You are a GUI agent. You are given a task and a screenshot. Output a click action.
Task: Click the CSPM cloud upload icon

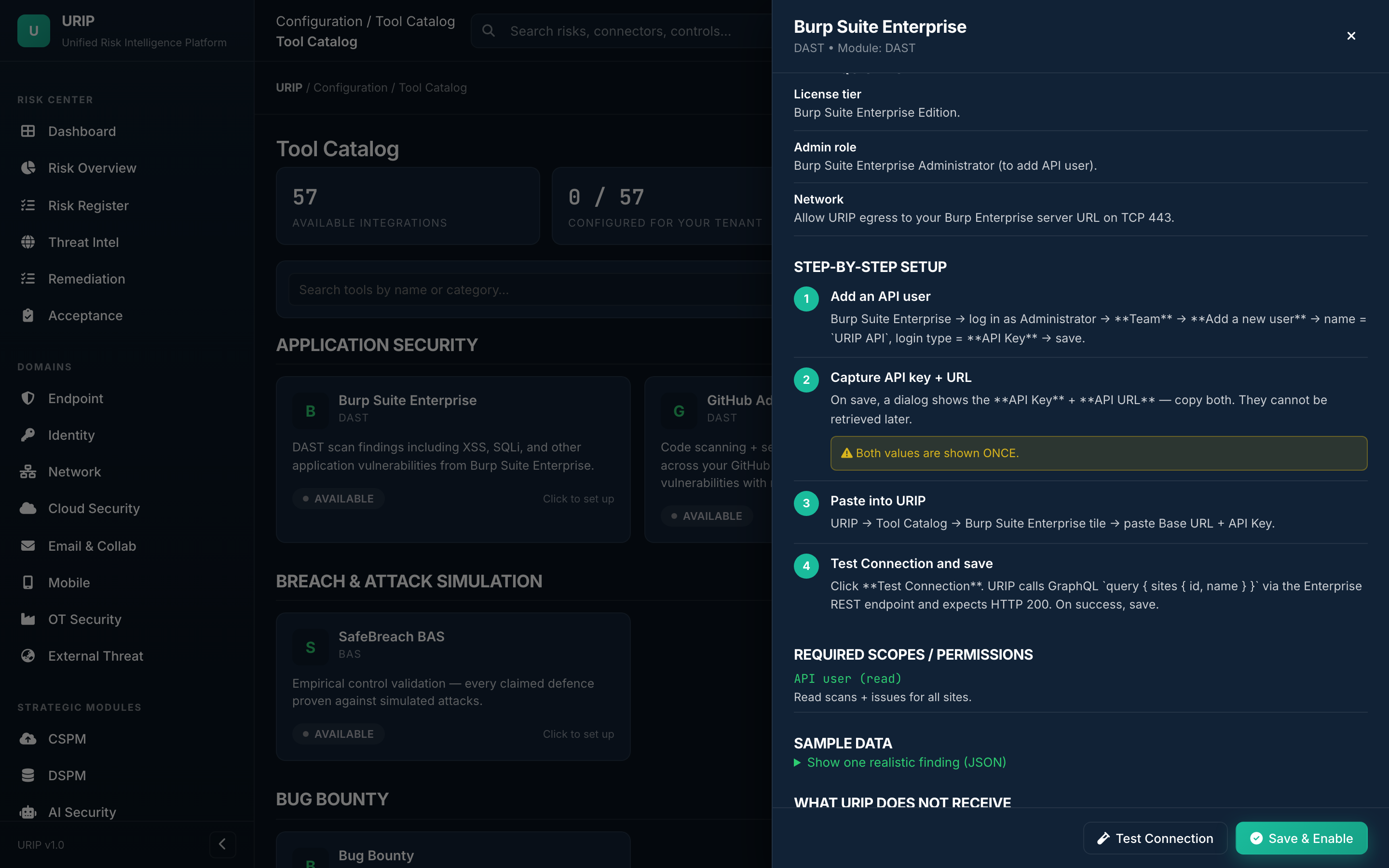28,738
